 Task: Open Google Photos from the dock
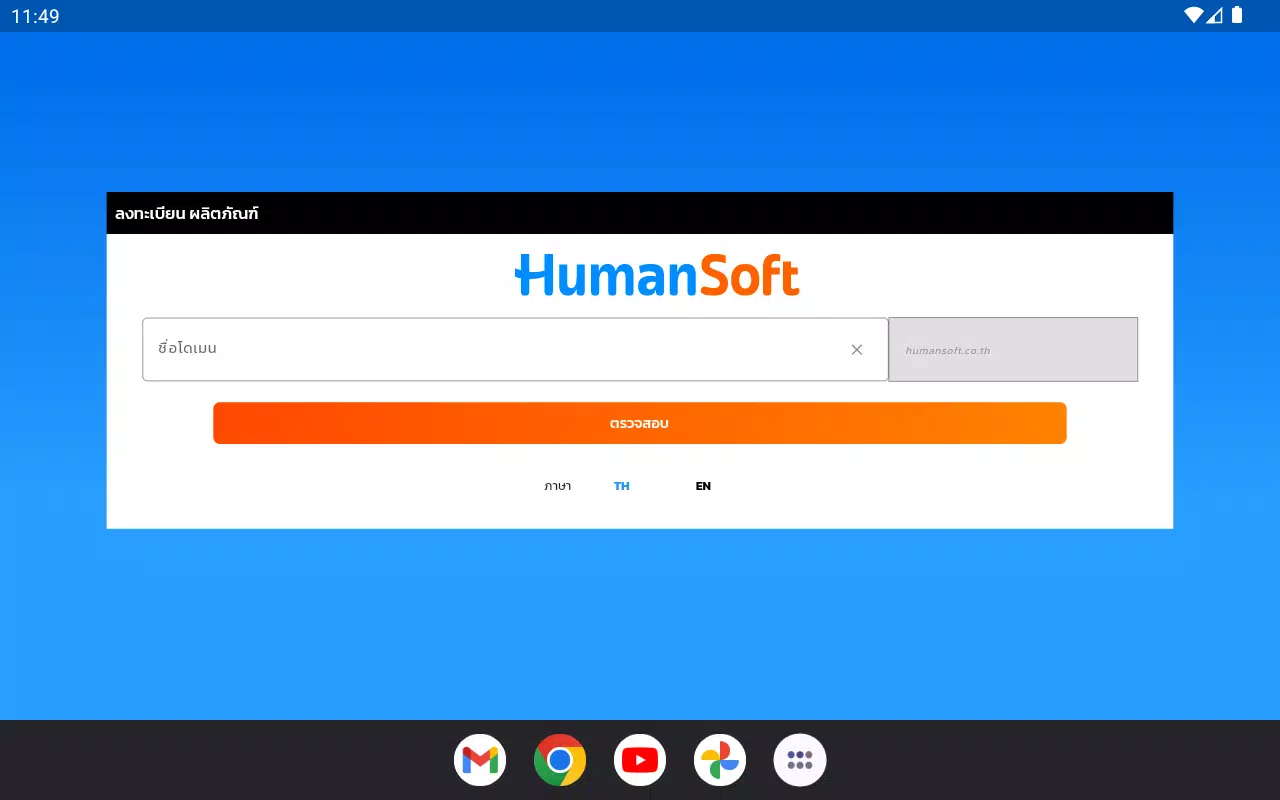(720, 760)
